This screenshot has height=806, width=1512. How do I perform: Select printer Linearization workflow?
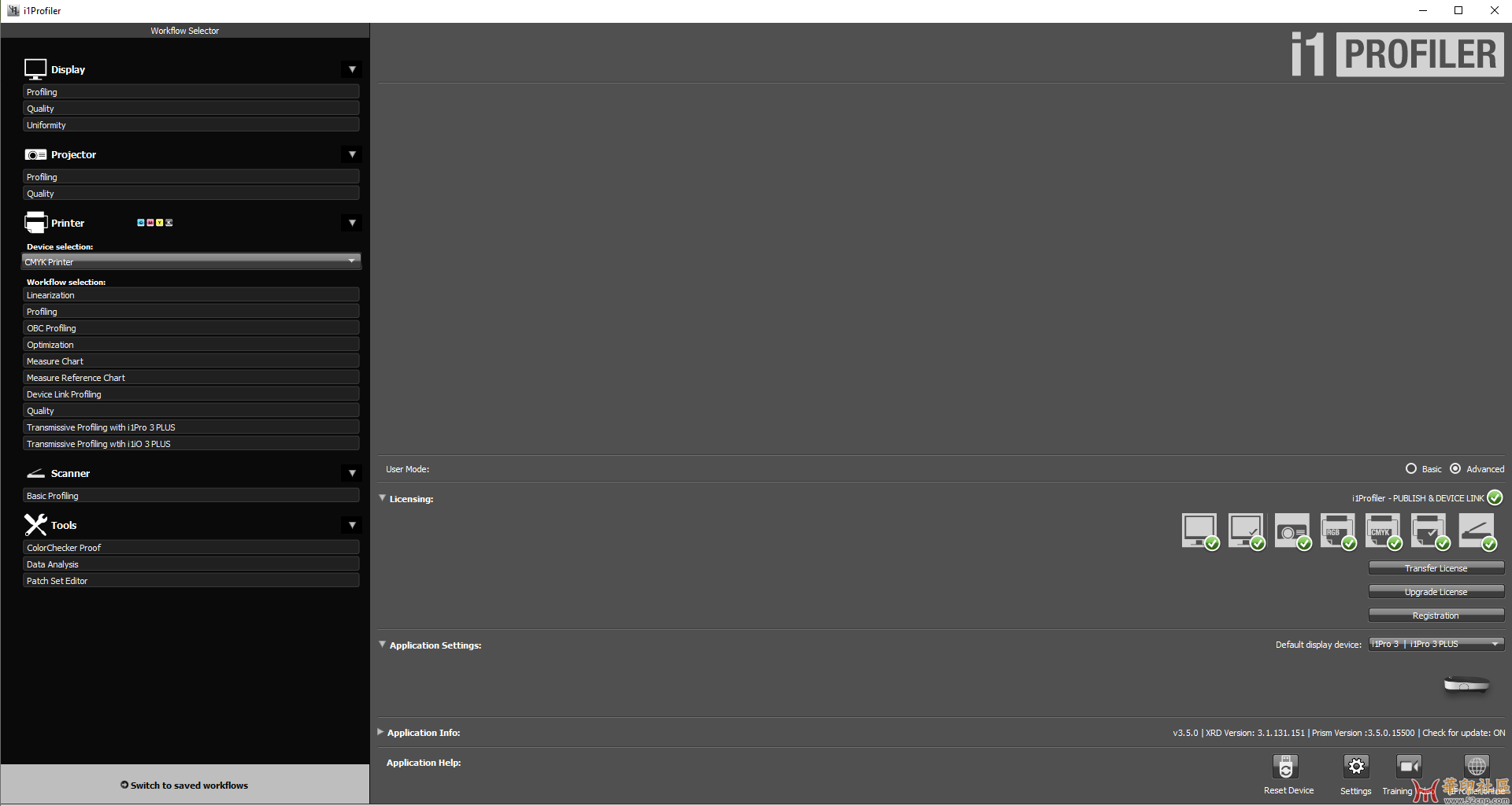191,295
